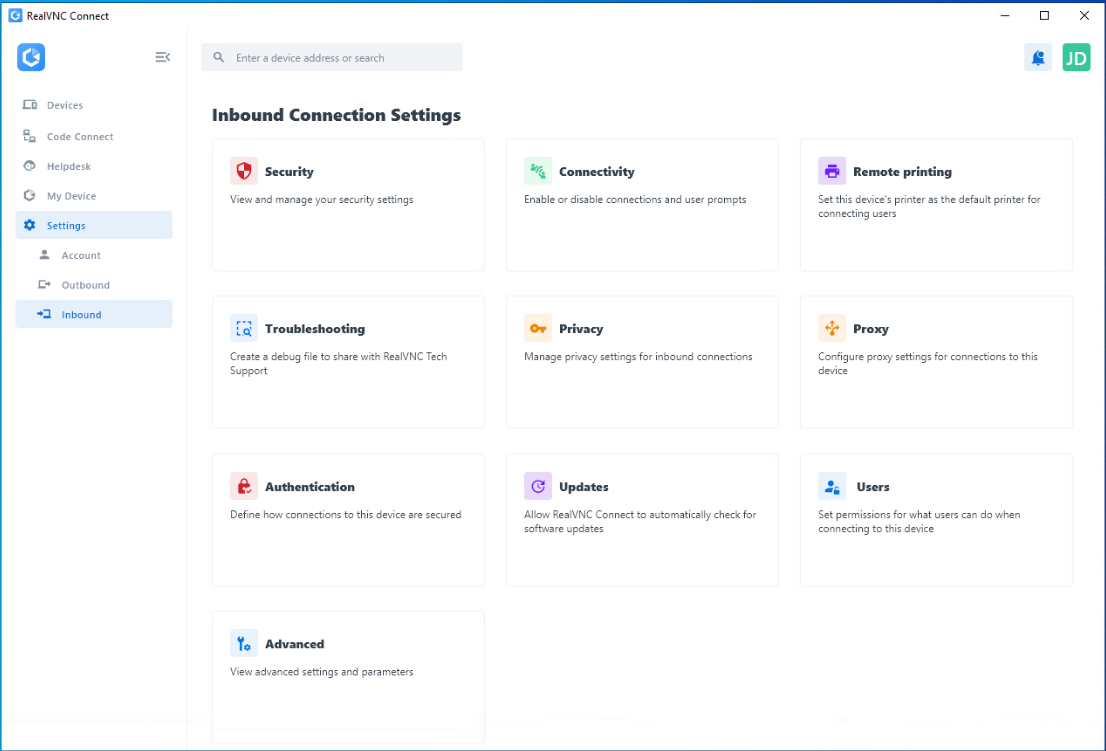The image size is (1106, 751).
Task: Click the green Connectivity icon
Action: click(x=538, y=171)
